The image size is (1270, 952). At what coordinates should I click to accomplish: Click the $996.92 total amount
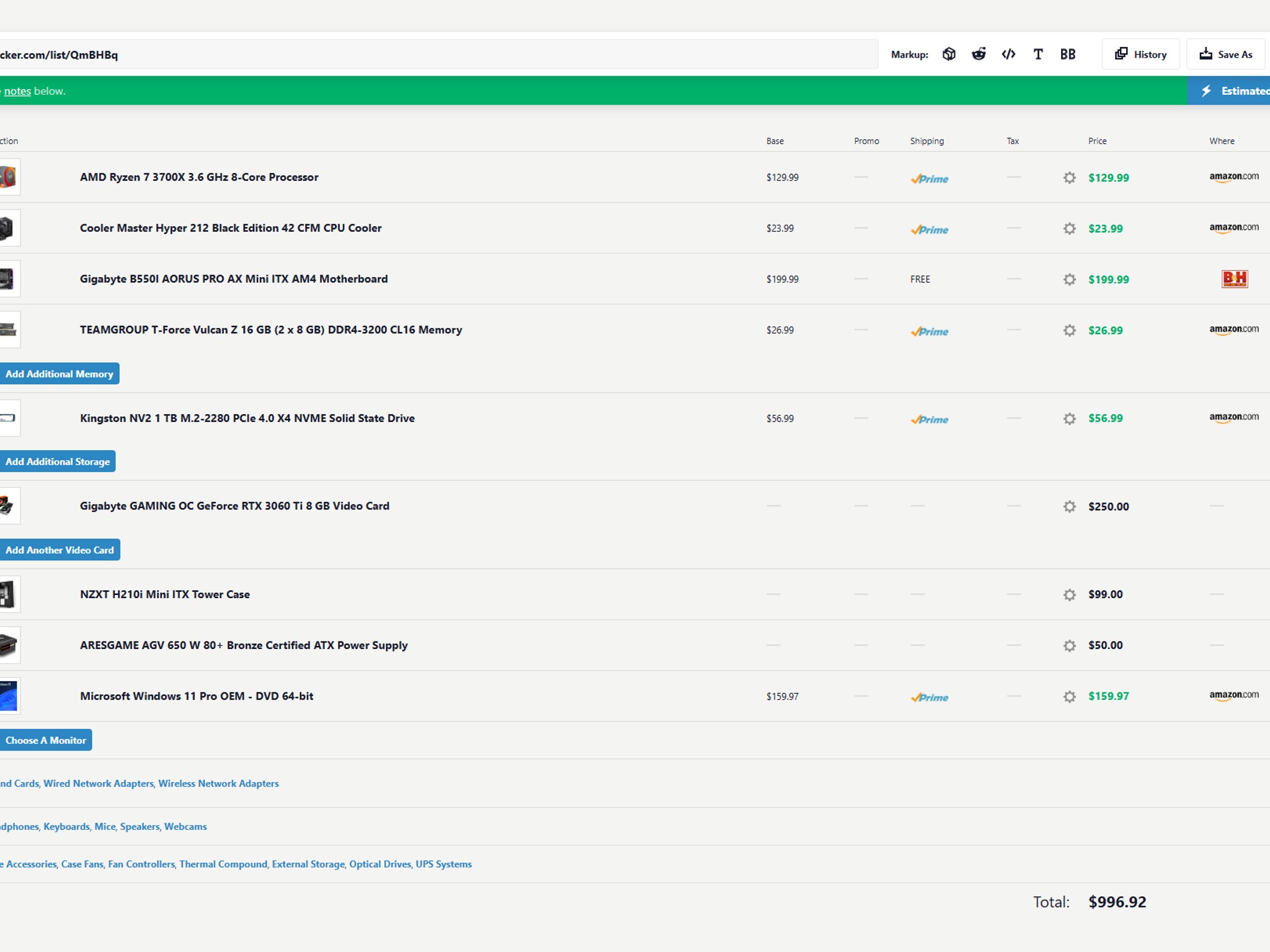tap(1117, 902)
